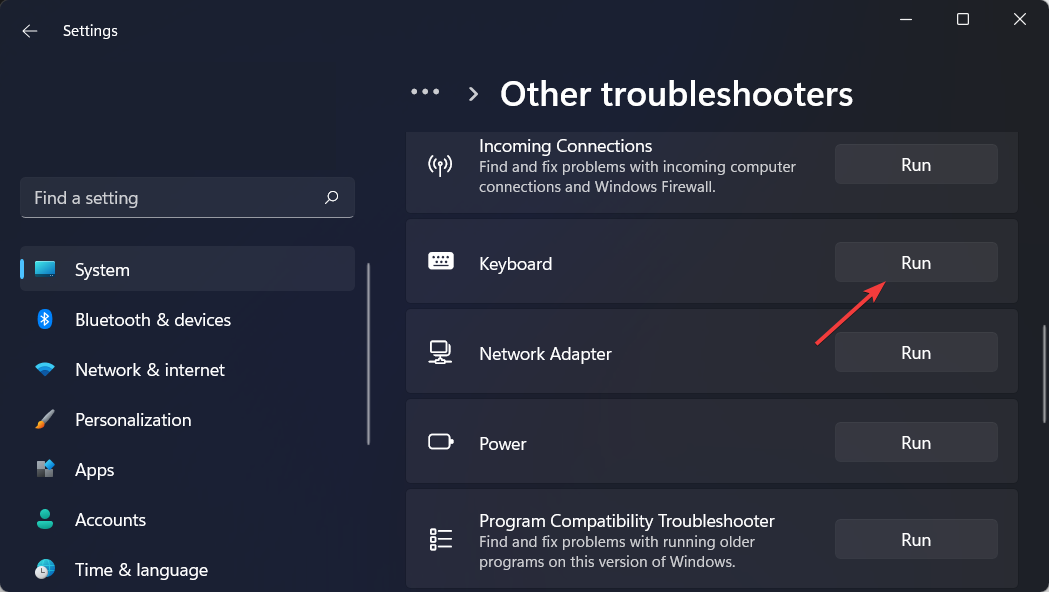Switch to the Accounts settings page
The height and width of the screenshot is (592, 1049).
(110, 519)
